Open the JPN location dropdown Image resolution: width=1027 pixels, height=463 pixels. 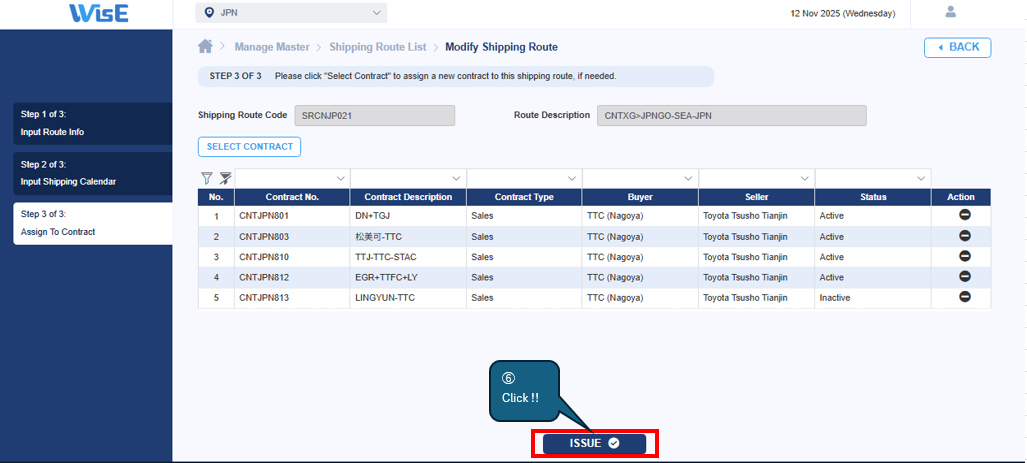(291, 13)
